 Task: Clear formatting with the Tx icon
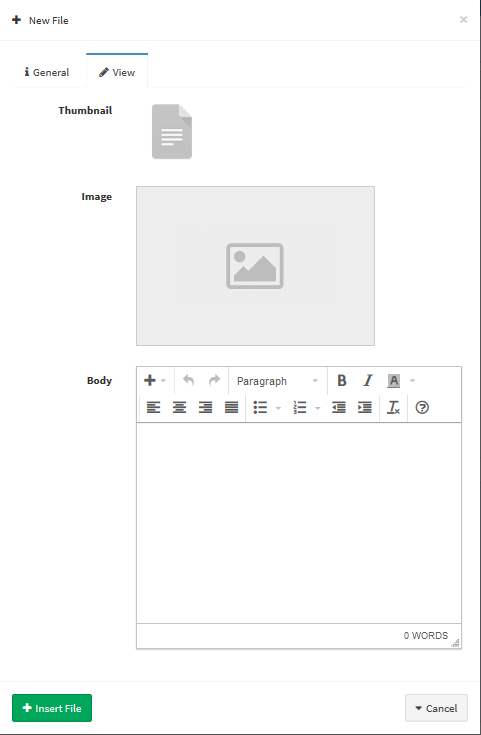click(x=393, y=407)
